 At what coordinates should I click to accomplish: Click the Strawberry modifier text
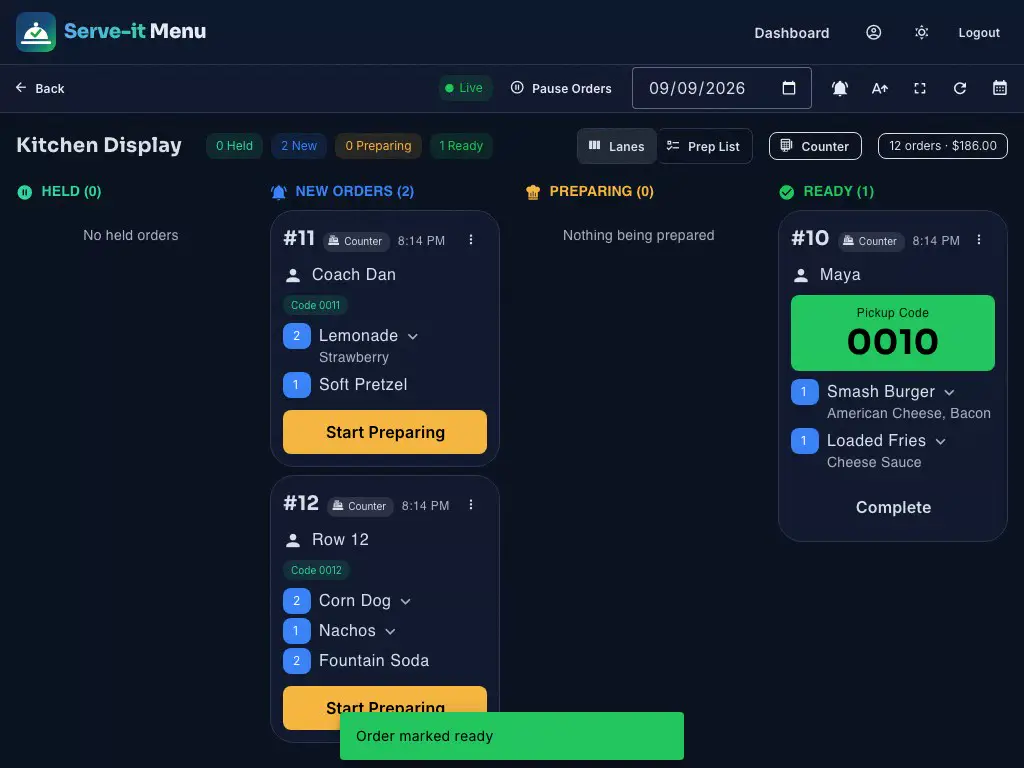tap(354, 357)
